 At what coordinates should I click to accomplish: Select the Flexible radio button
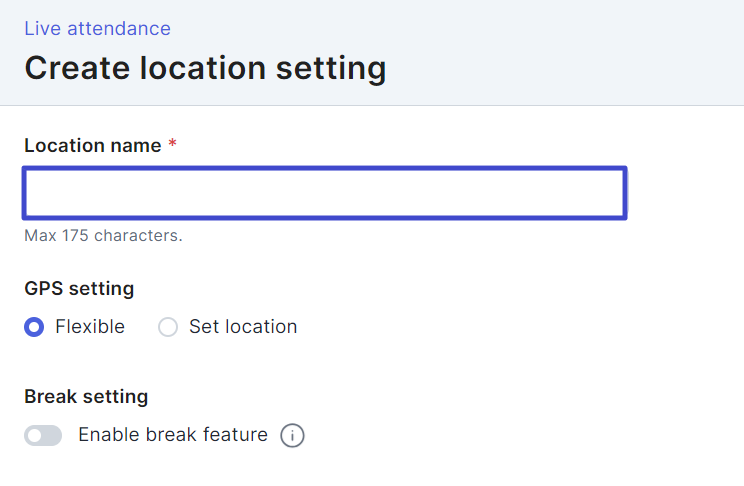tap(34, 327)
